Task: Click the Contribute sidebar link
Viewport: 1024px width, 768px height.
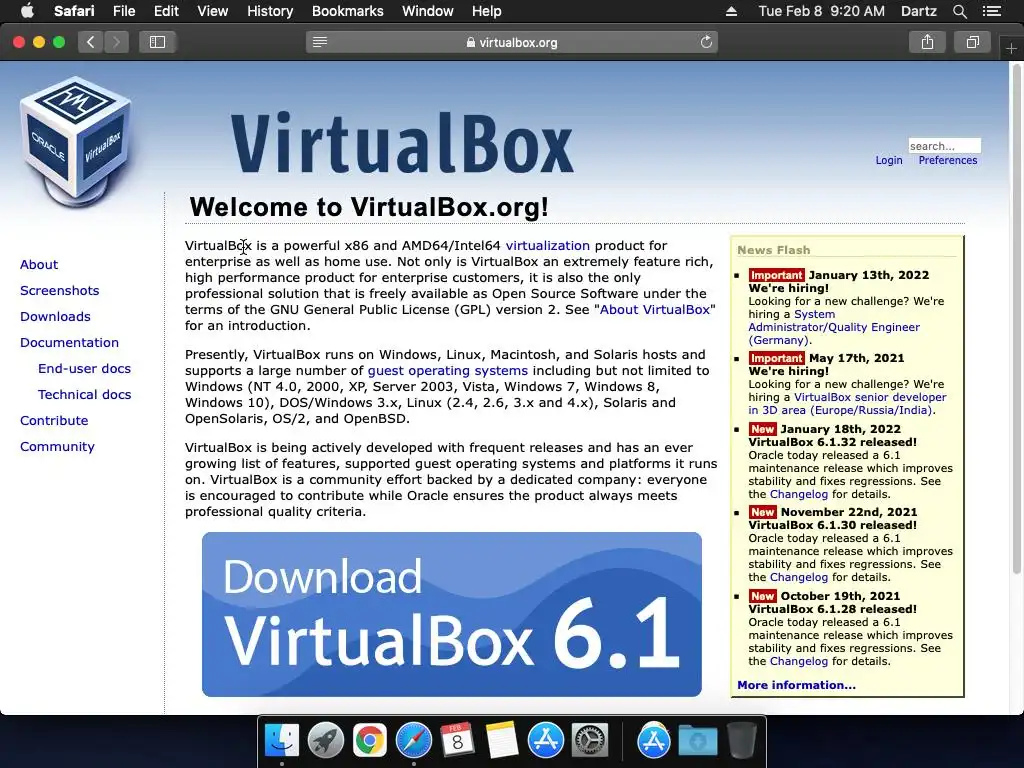Action: point(54,421)
